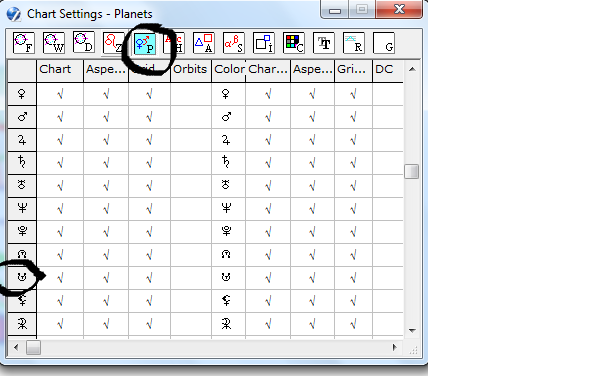Click the Chart column header
The height and width of the screenshot is (376, 614).
tap(60, 70)
